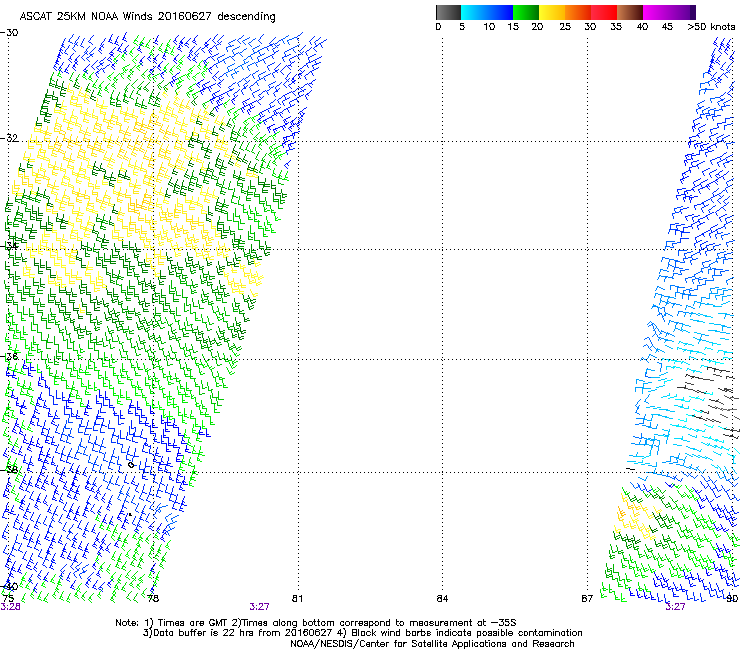Screen dimensions: 740x650
Task: Click the brown 35-40 knots legend segment
Action: pyautogui.click(x=630, y=12)
